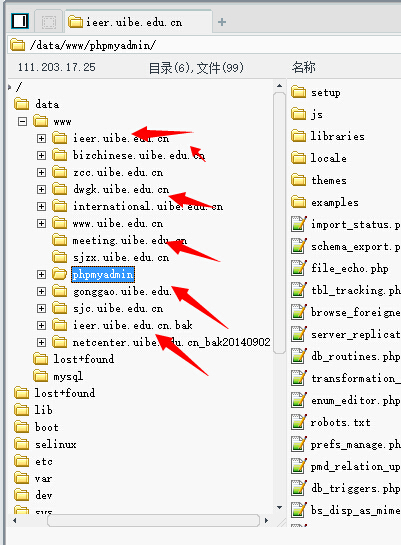Click the 111.203.17.25 host label
The height and width of the screenshot is (545, 401).
[57, 67]
